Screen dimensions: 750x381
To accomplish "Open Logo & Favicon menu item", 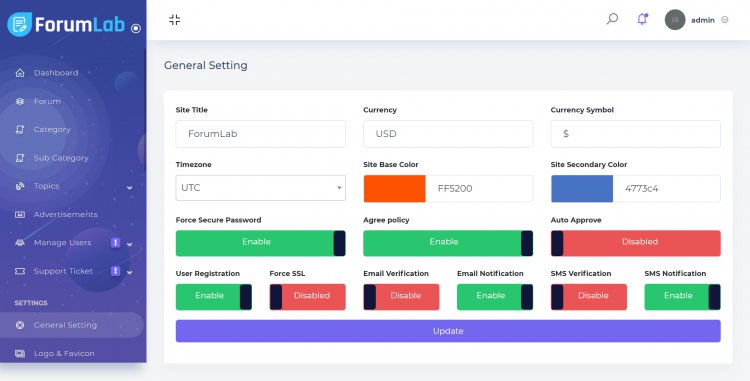I will click(x=72, y=353).
